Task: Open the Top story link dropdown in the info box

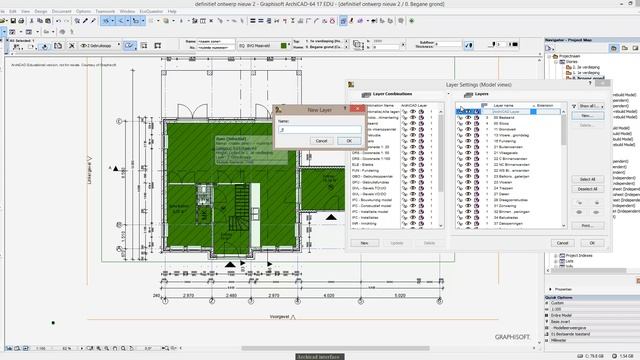Action: click(347, 42)
